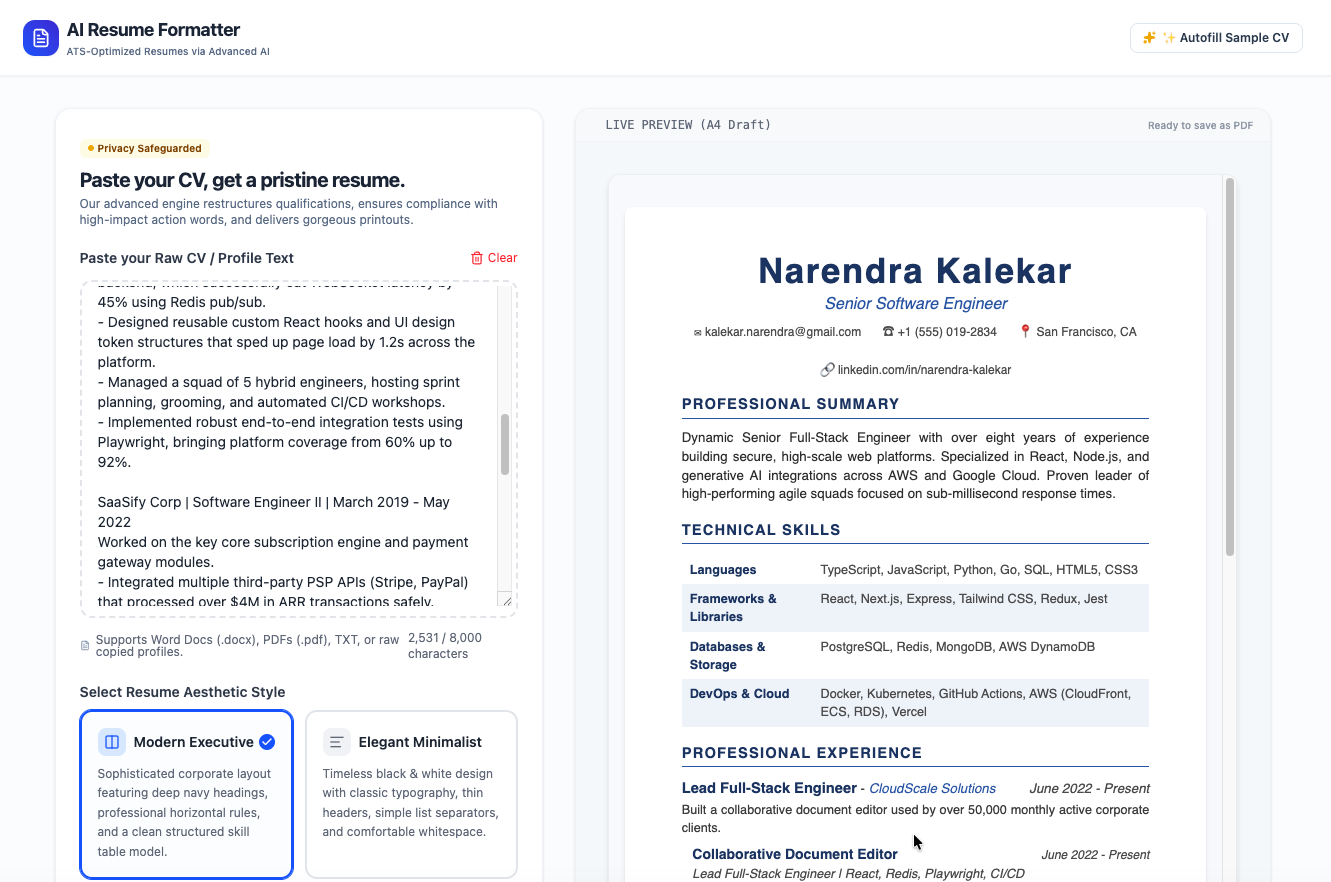Click the blue checkmark on Modern Executive
This screenshot has width=1331, height=882.
(x=267, y=742)
